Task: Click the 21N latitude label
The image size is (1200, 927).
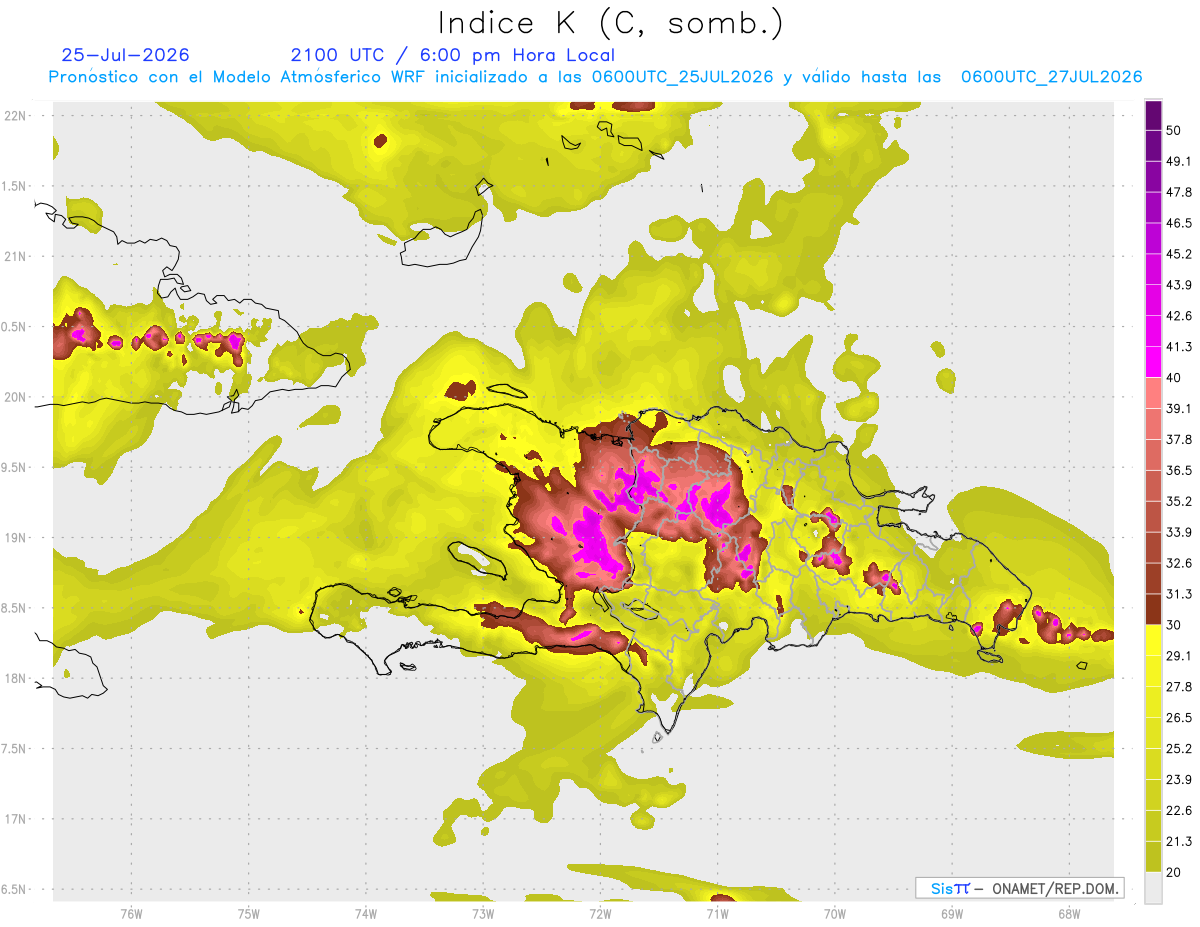Action: pyautogui.click(x=15, y=256)
